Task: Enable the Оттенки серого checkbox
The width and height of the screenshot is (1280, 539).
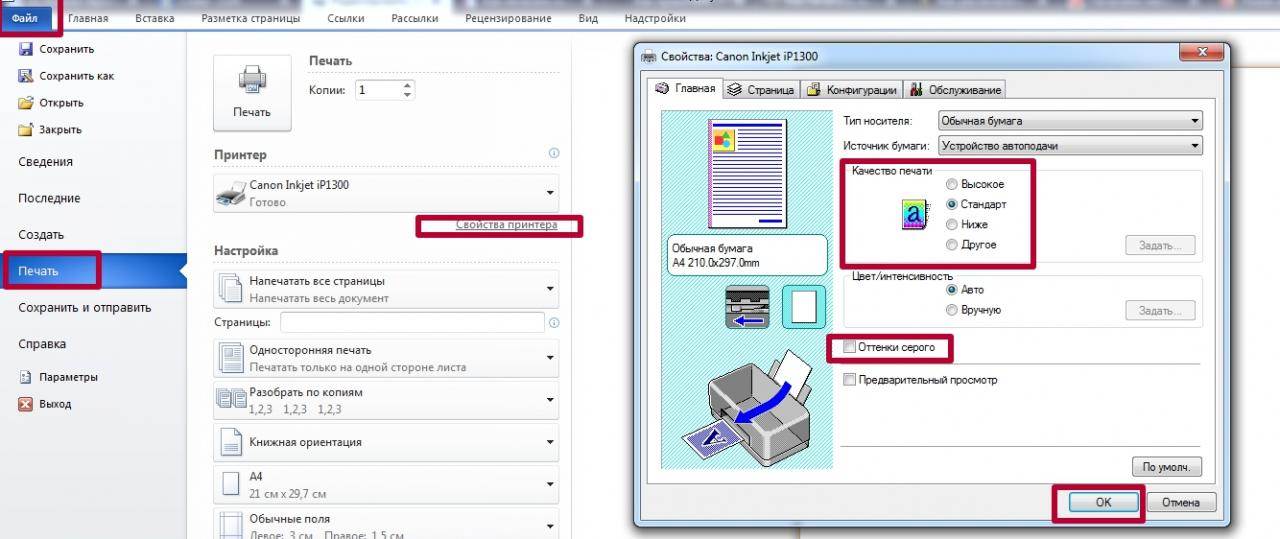Action: tap(850, 347)
